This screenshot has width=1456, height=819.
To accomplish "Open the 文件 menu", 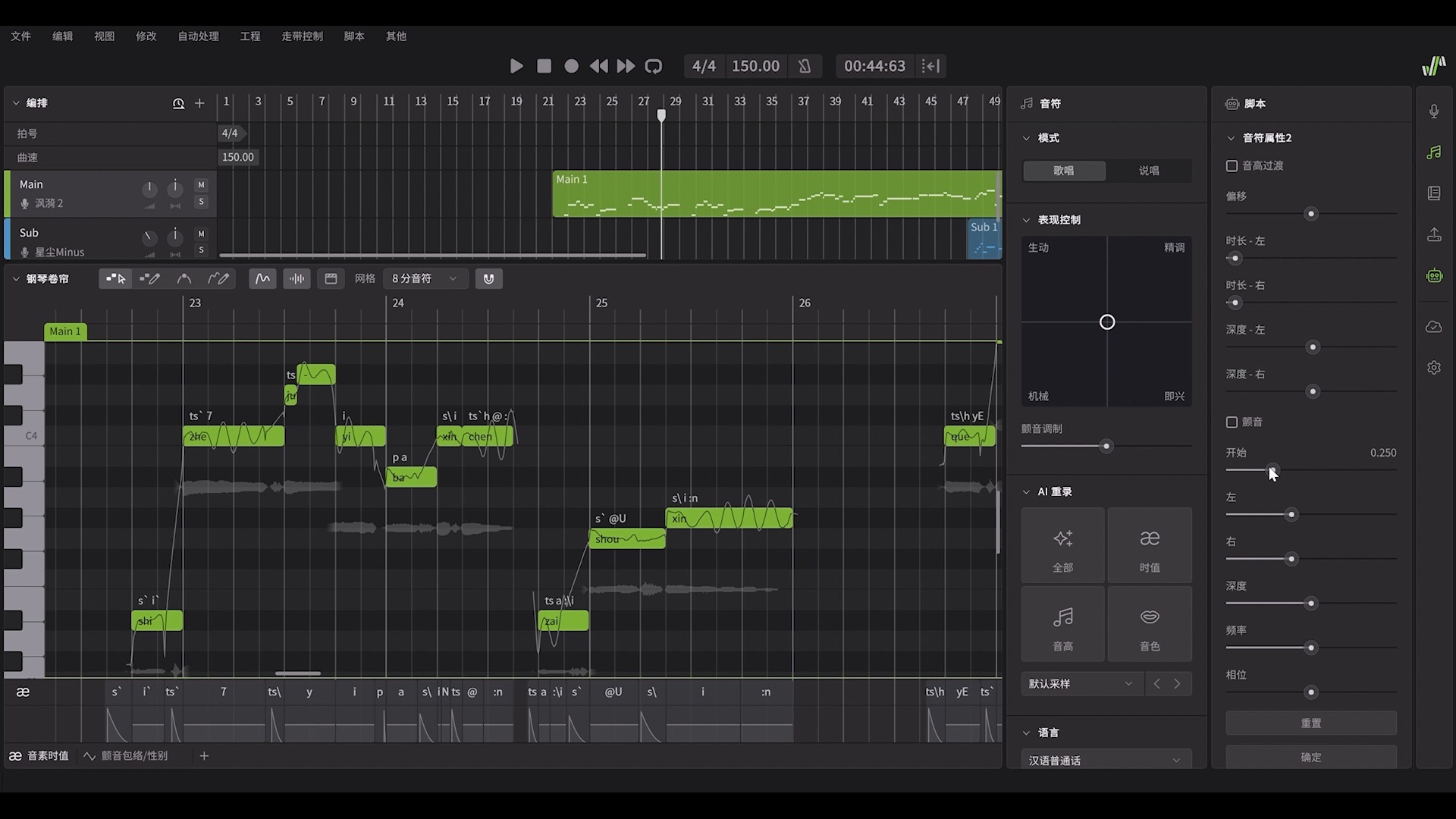I will point(20,36).
